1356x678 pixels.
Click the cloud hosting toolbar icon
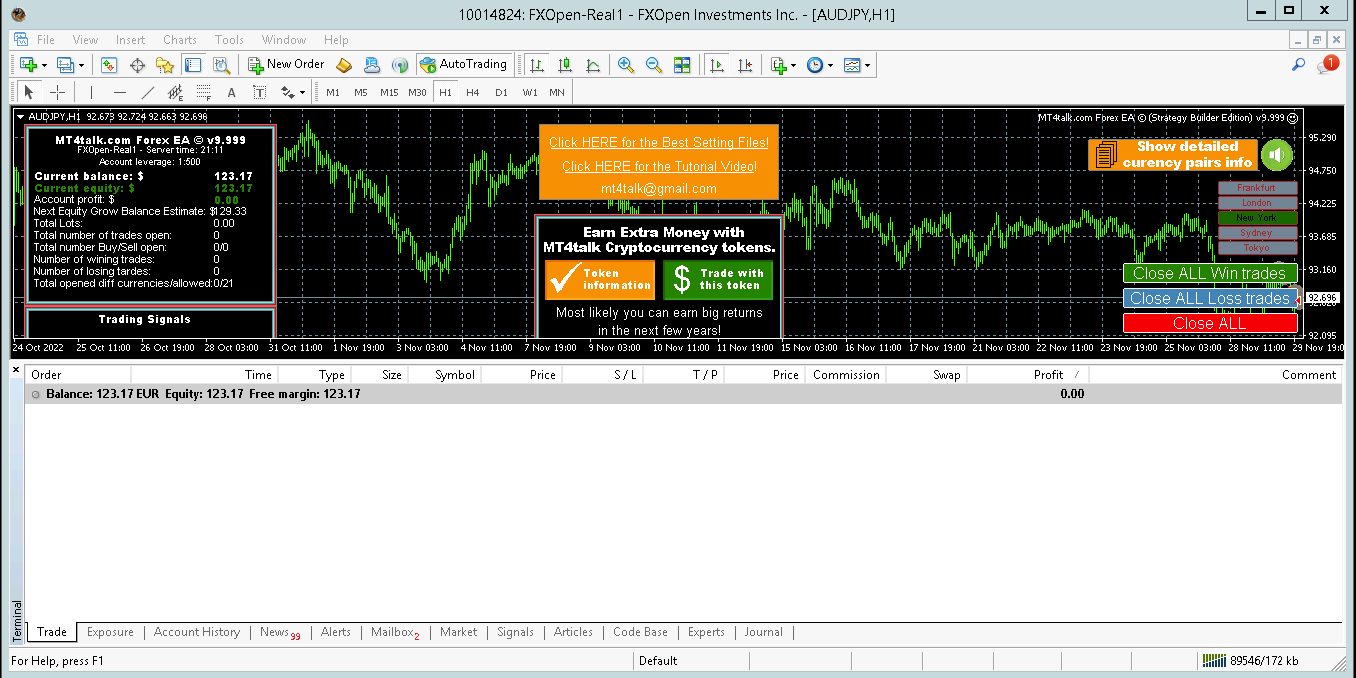click(372, 65)
